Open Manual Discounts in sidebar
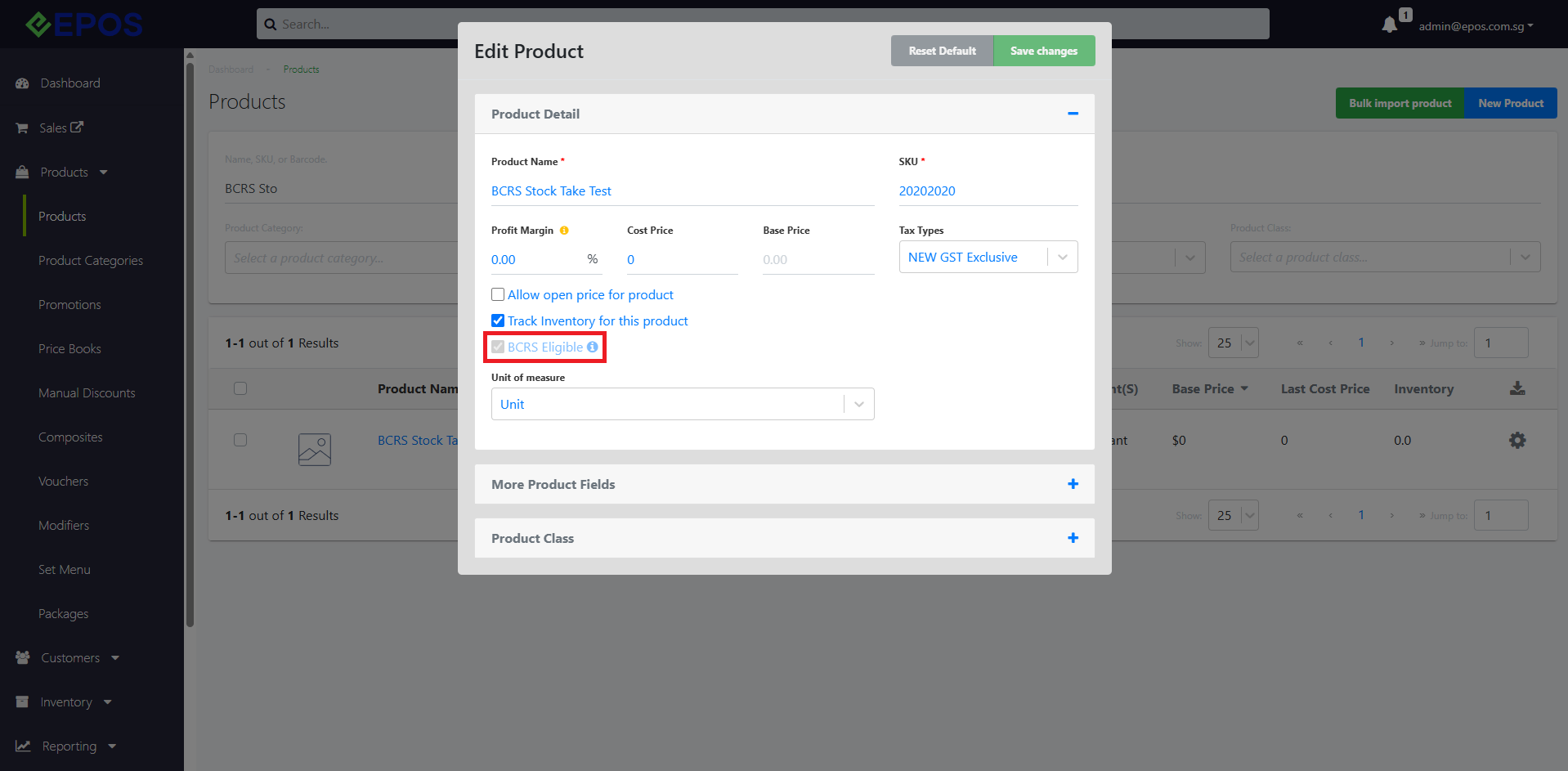This screenshot has height=771, width=1568. tap(87, 392)
